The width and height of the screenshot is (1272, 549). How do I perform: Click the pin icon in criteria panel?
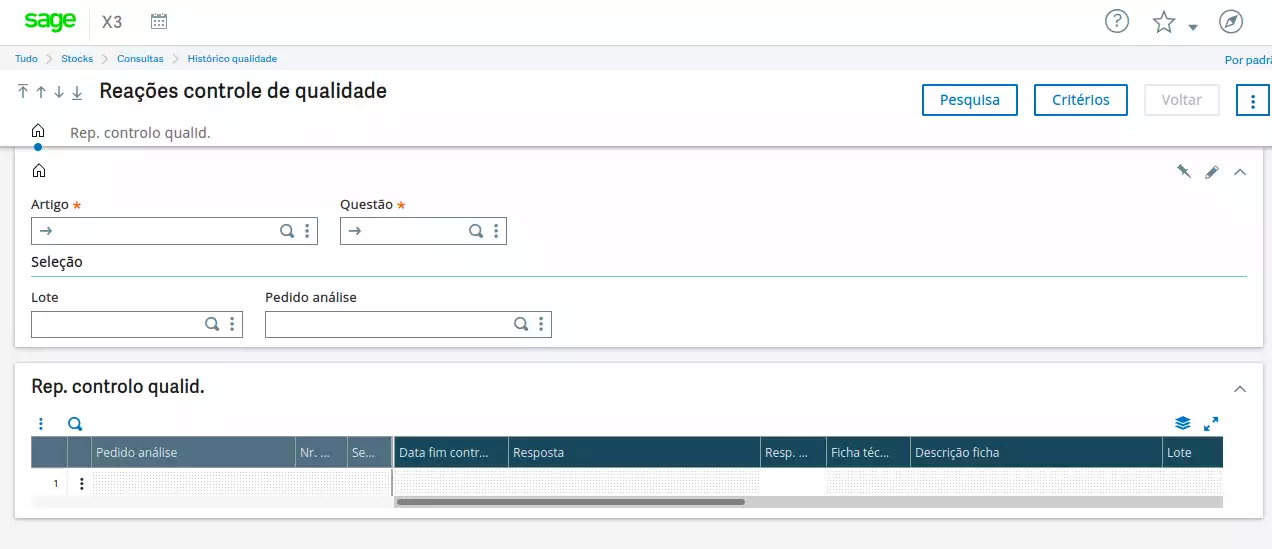(1183, 172)
